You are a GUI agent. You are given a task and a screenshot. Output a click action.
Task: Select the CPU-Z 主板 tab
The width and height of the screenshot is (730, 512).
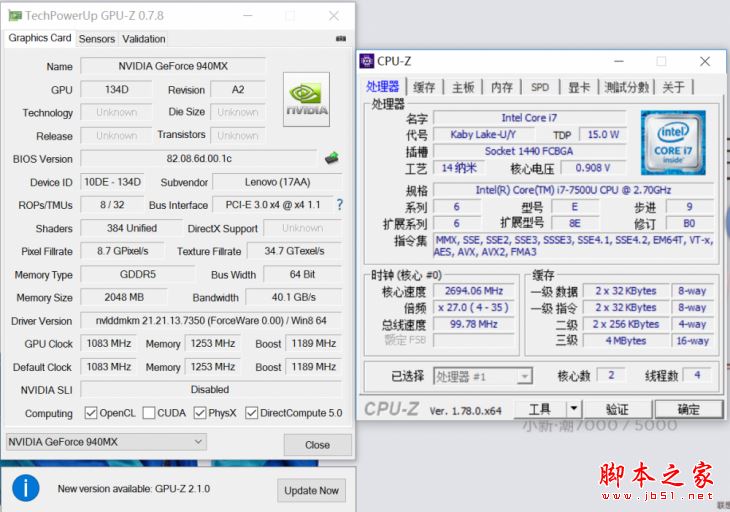point(463,87)
